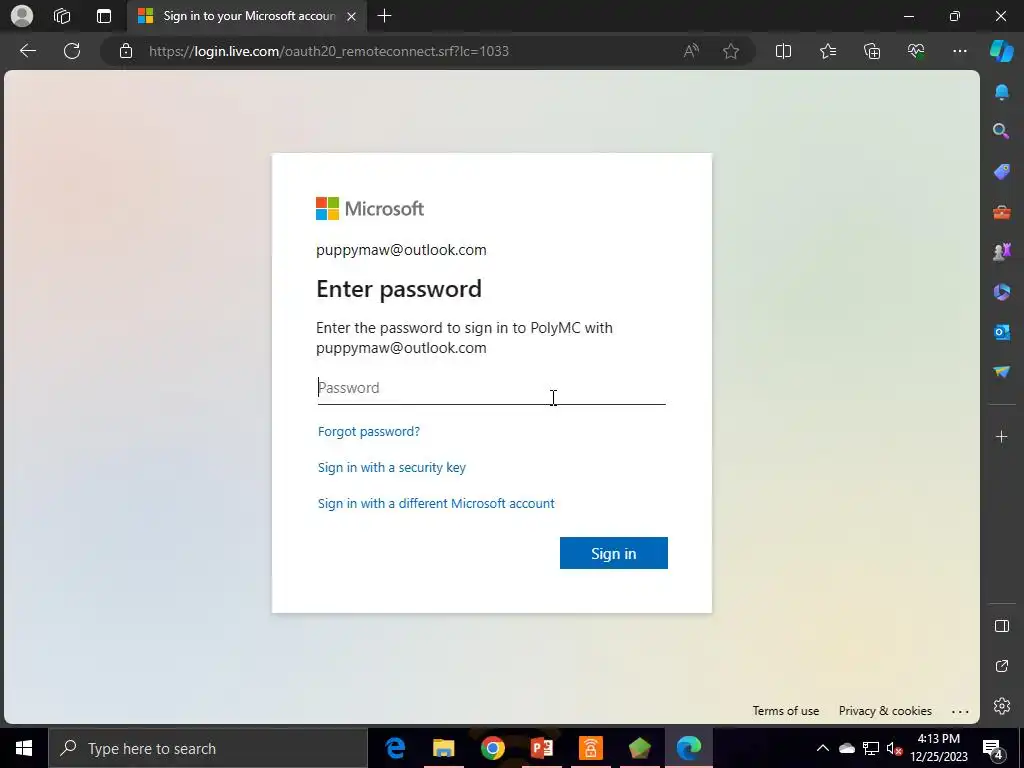1024x768 pixels.
Task: Open sidebar Tools briefcase
Action: tap(1001, 212)
